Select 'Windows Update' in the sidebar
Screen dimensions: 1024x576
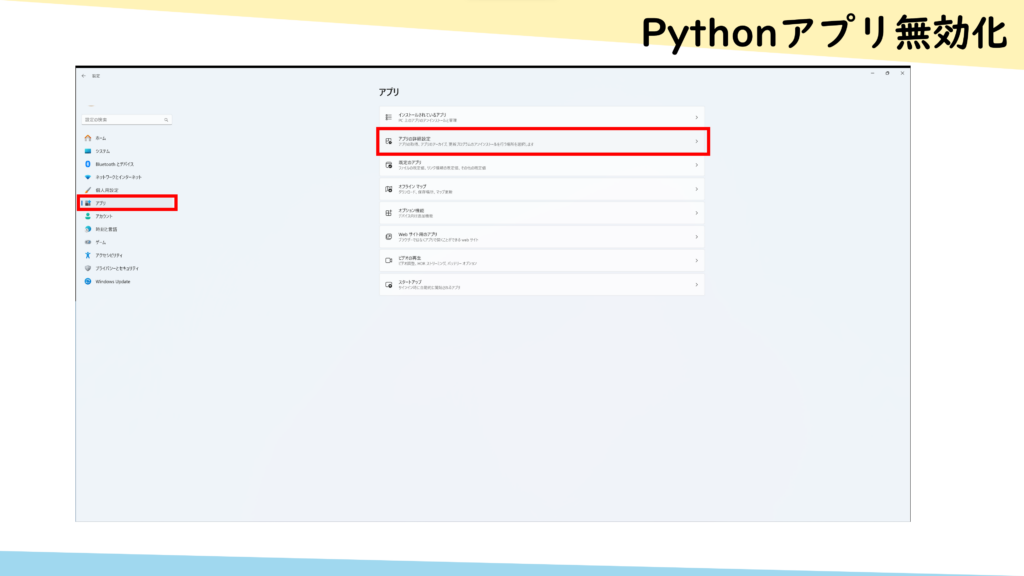pos(127,281)
